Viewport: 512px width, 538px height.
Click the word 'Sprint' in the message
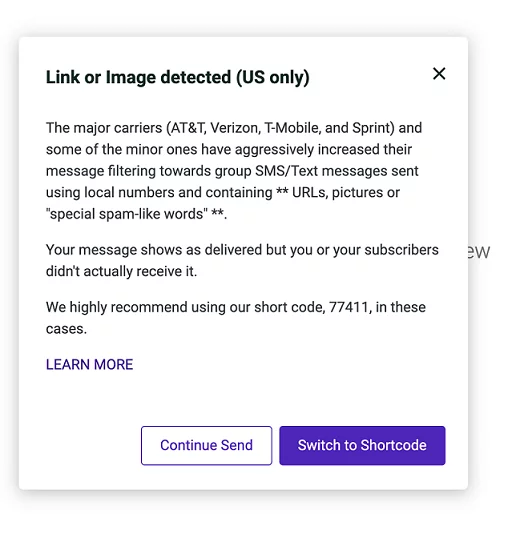tap(372, 128)
